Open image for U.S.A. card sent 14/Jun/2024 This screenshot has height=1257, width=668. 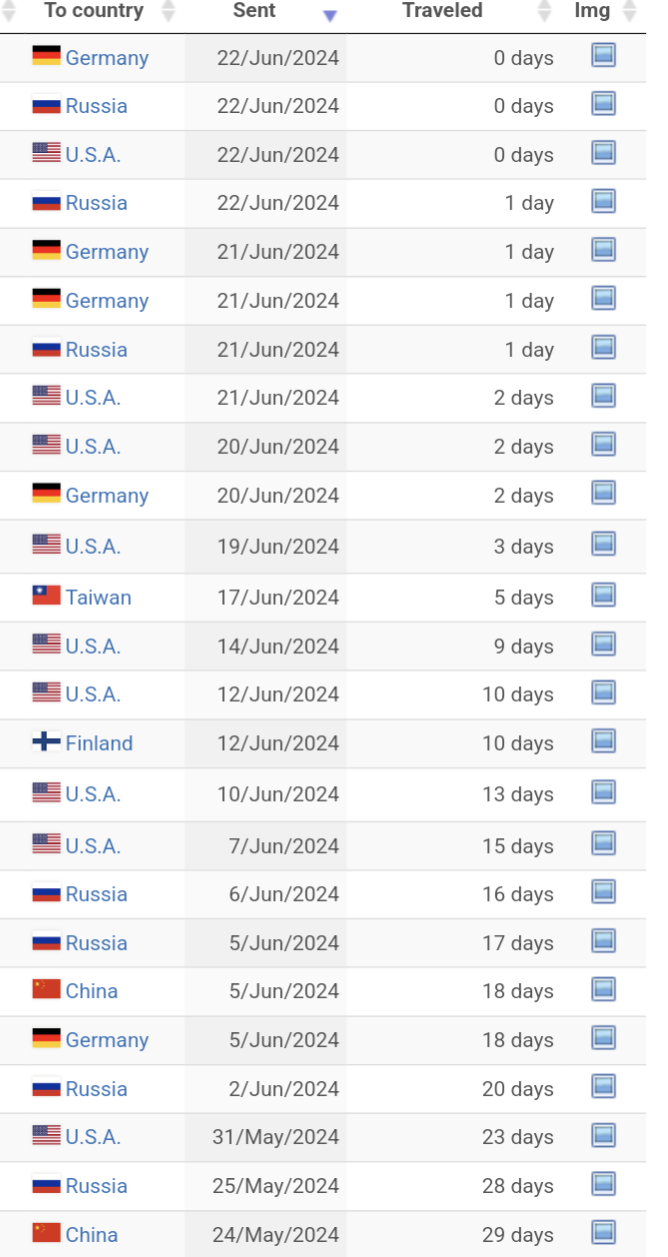point(603,644)
